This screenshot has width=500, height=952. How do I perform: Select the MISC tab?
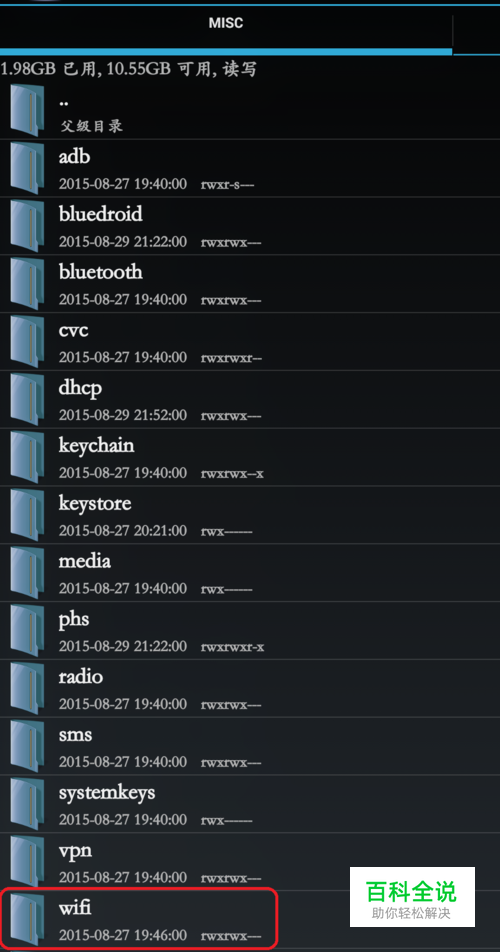click(226, 24)
